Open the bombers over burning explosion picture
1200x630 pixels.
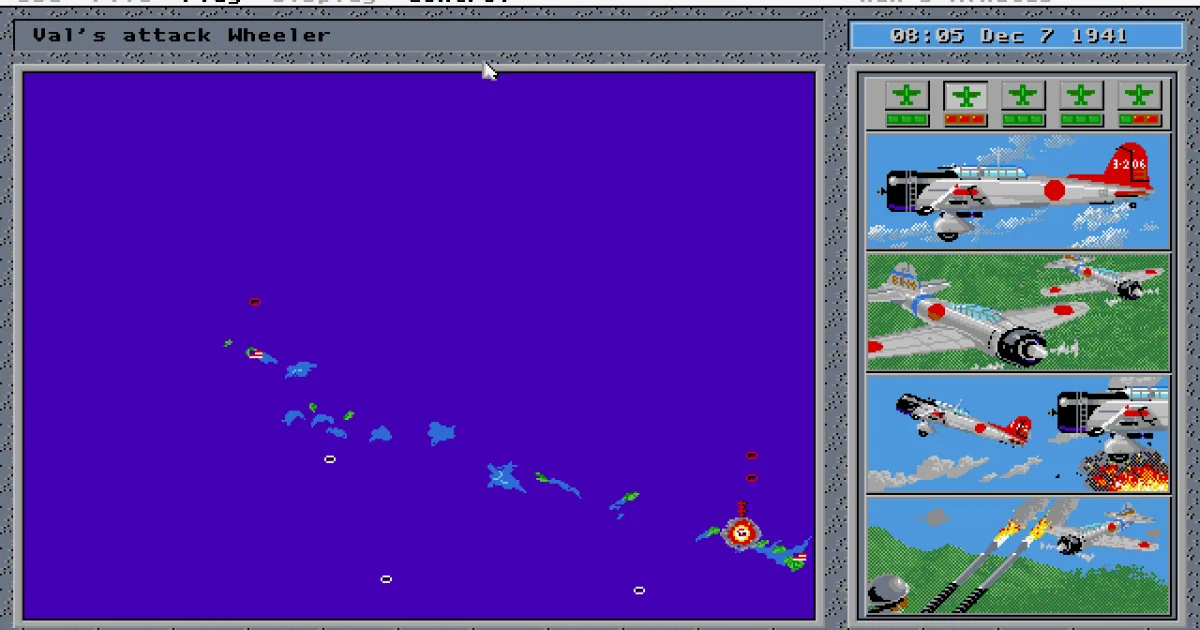tap(1018, 434)
